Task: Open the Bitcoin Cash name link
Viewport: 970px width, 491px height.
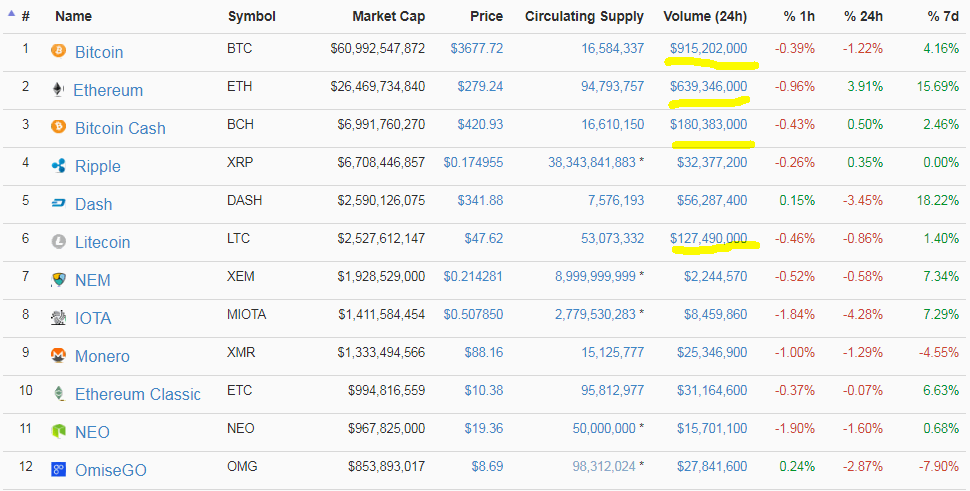Action: coord(121,128)
